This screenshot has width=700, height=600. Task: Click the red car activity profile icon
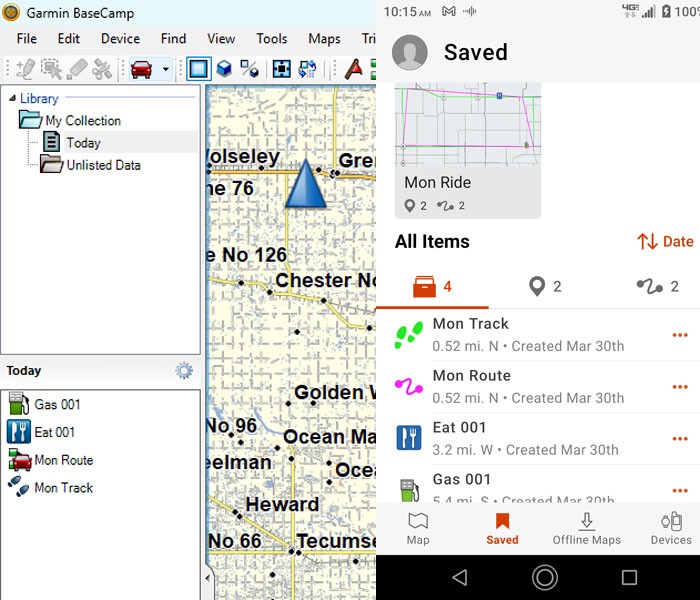coord(141,69)
